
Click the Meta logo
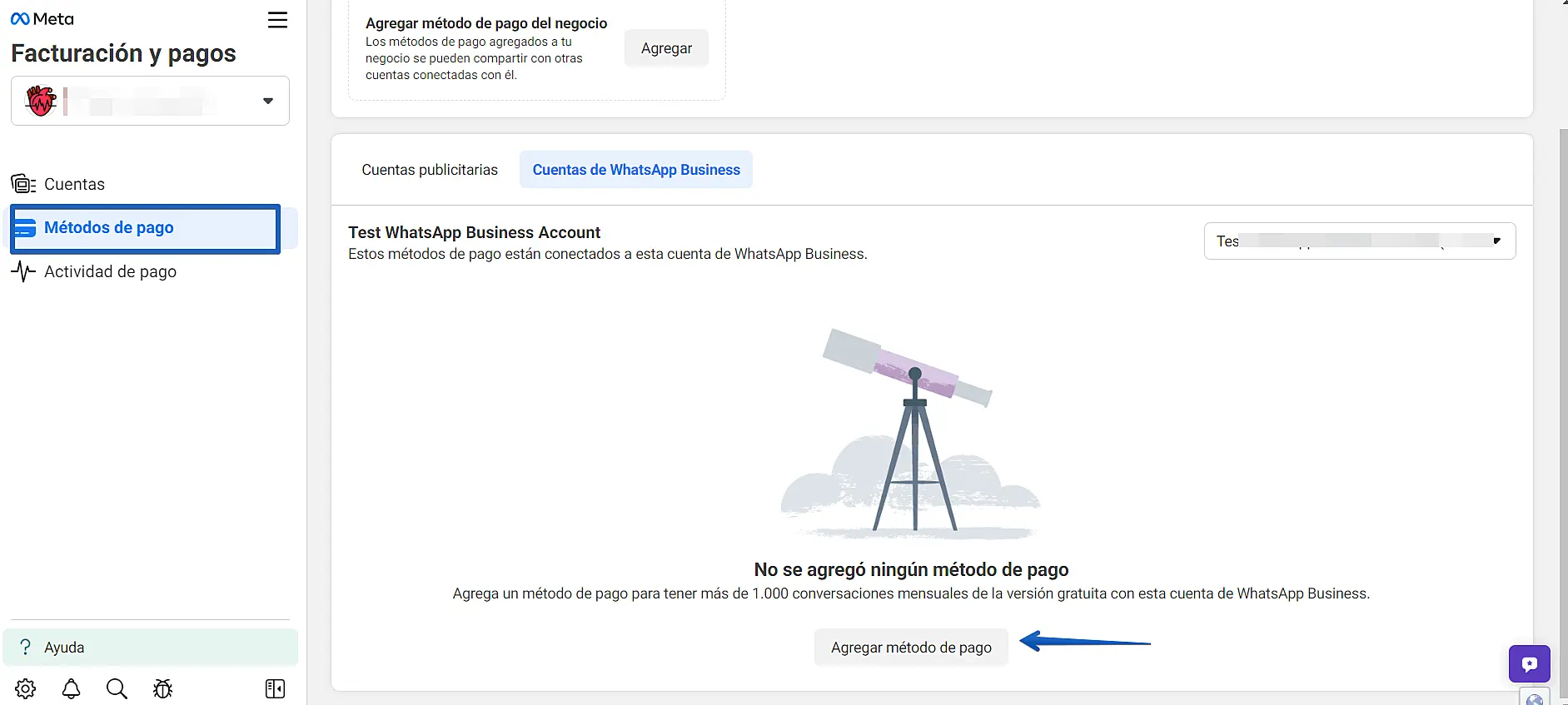[x=42, y=19]
